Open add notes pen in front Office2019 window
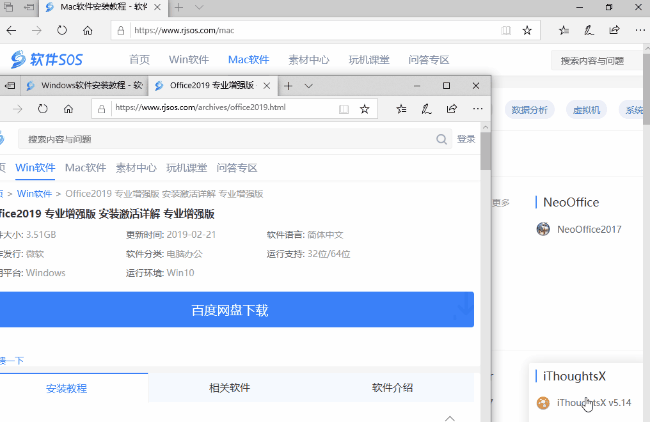This screenshot has width=650, height=422. click(426, 109)
